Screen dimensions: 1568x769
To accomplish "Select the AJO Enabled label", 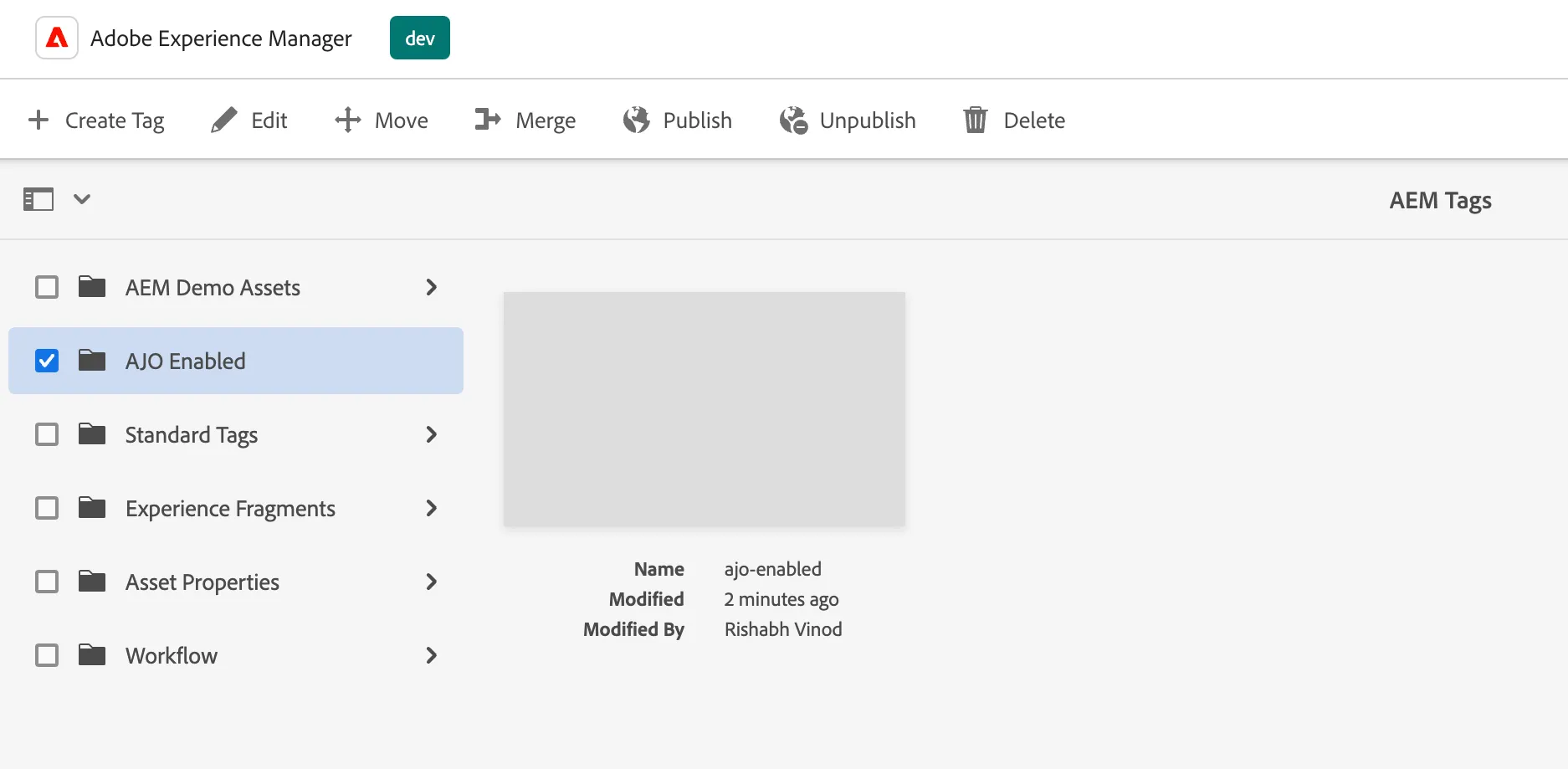I will 186,361.
